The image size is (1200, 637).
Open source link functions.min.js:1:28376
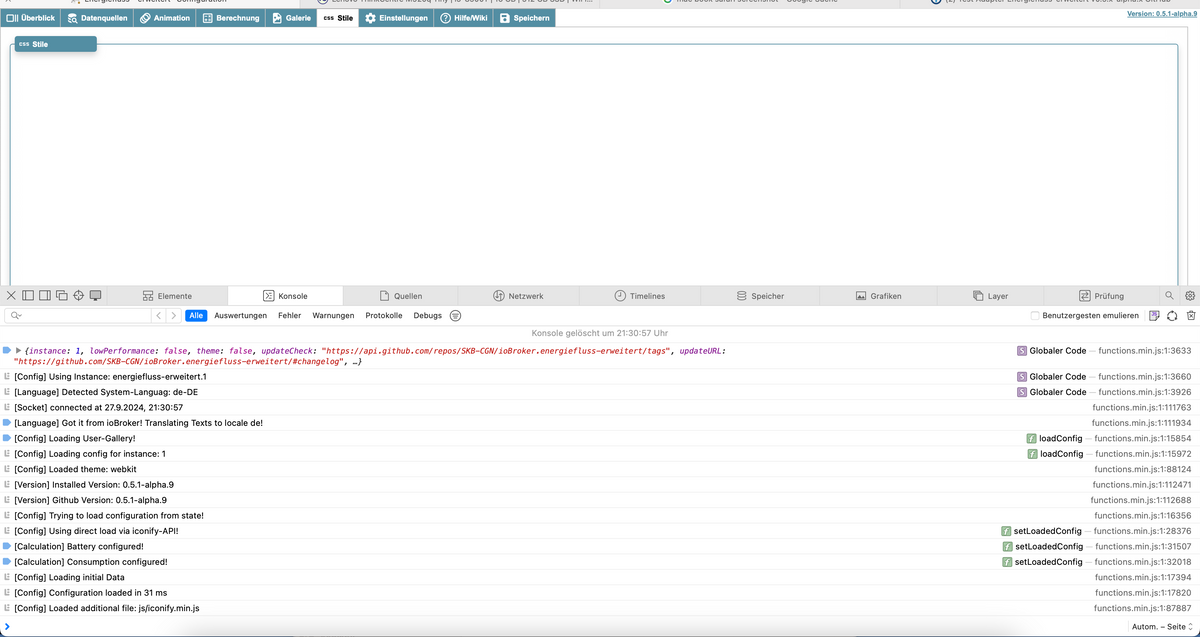[1143, 531]
